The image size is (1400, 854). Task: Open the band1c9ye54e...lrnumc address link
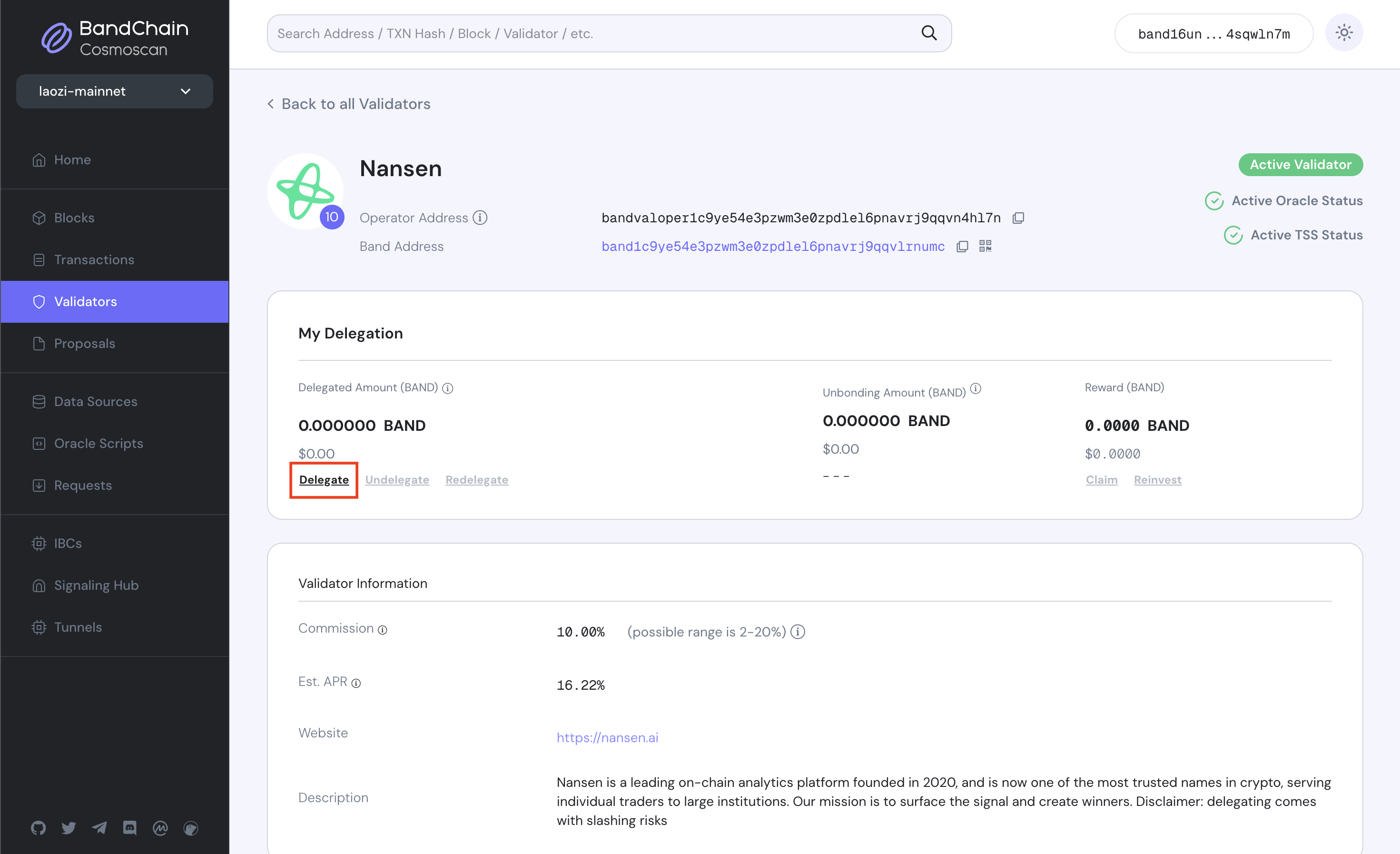pos(773,247)
